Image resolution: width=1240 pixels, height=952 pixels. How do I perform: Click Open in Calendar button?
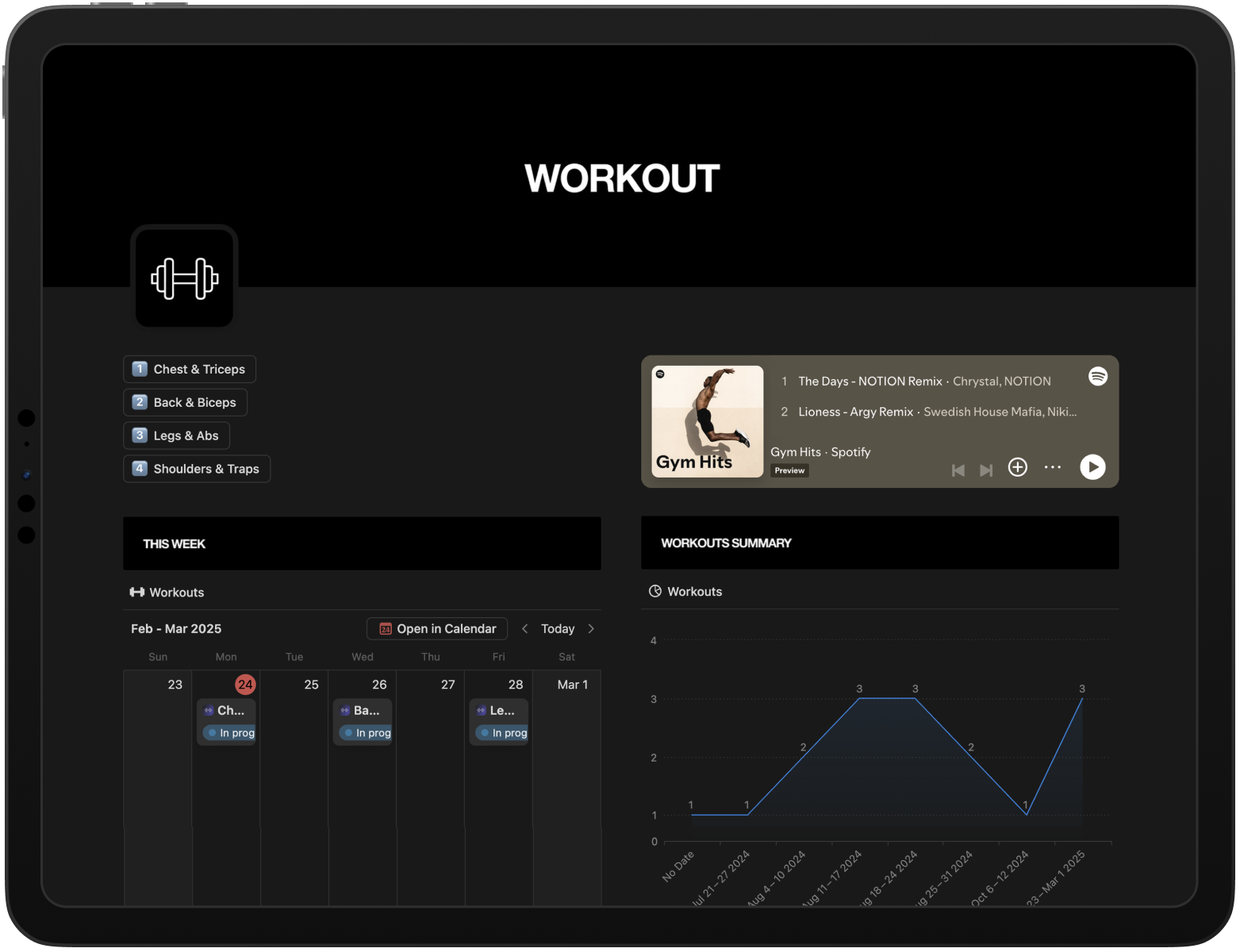pos(437,629)
